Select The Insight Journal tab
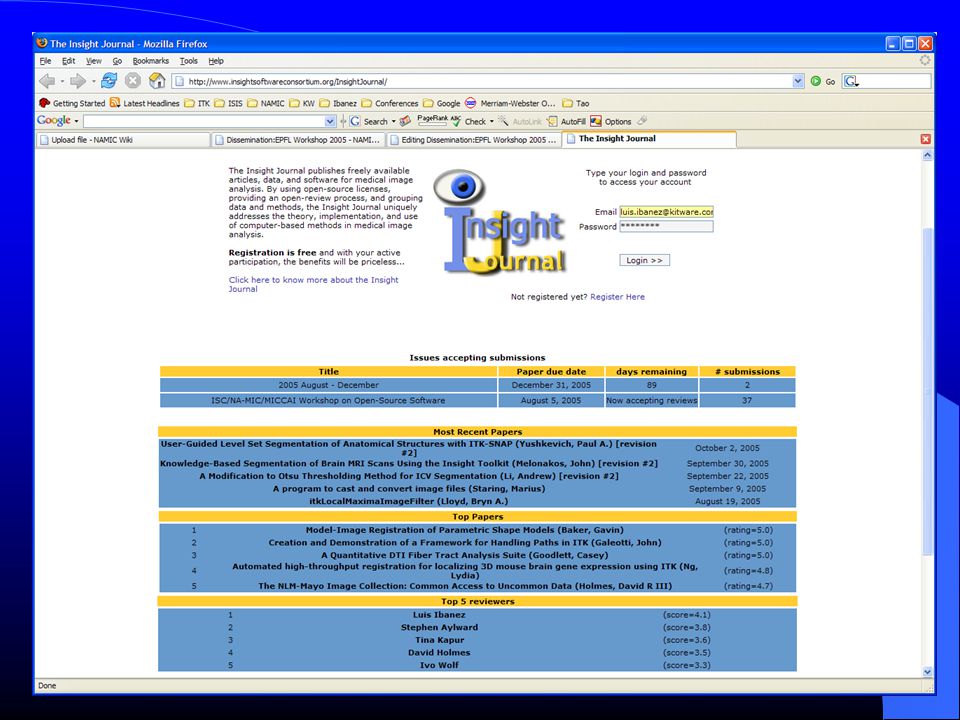Viewport: 960px width, 720px height. [649, 139]
